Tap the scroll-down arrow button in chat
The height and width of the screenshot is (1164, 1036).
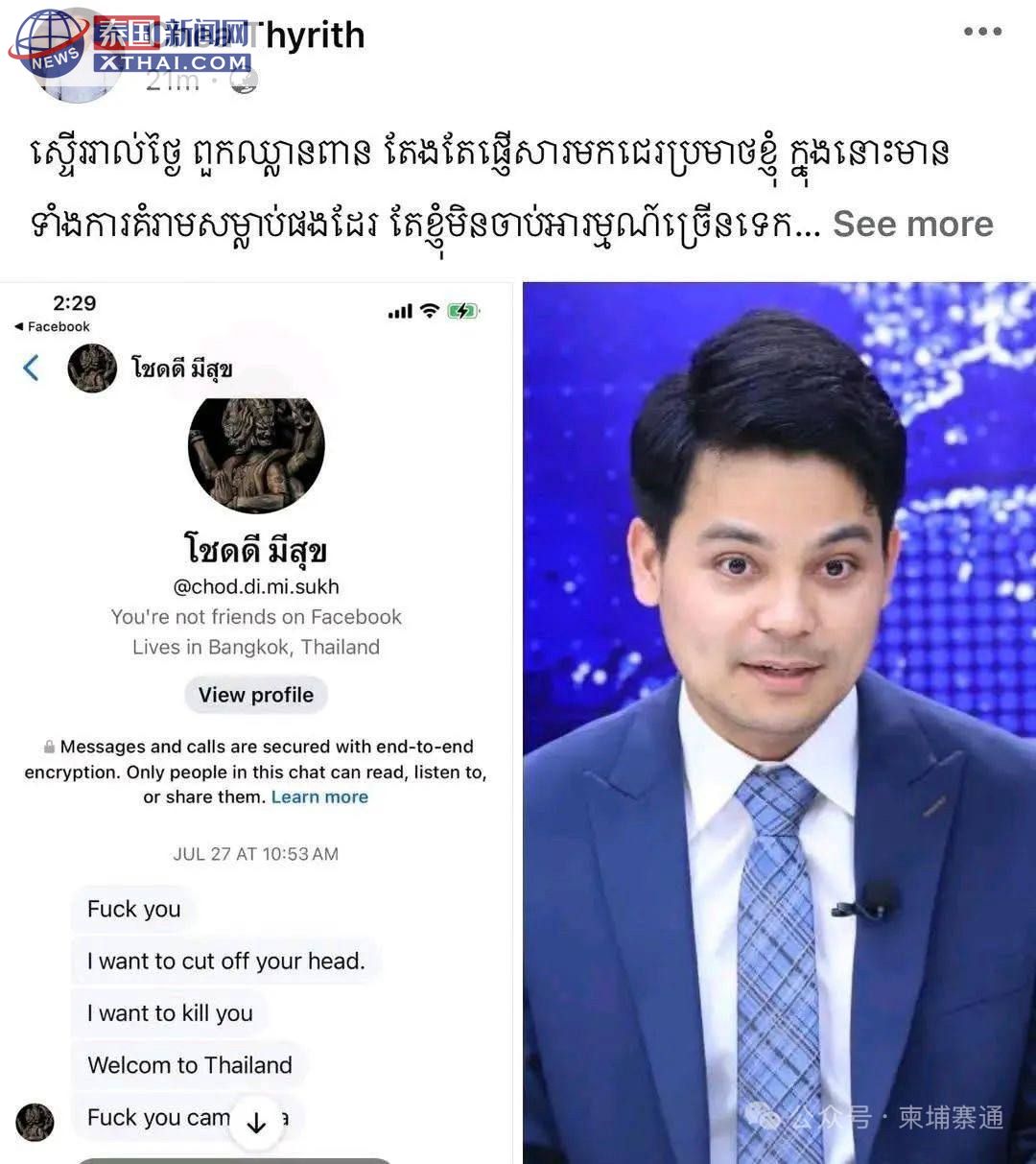click(x=256, y=1123)
